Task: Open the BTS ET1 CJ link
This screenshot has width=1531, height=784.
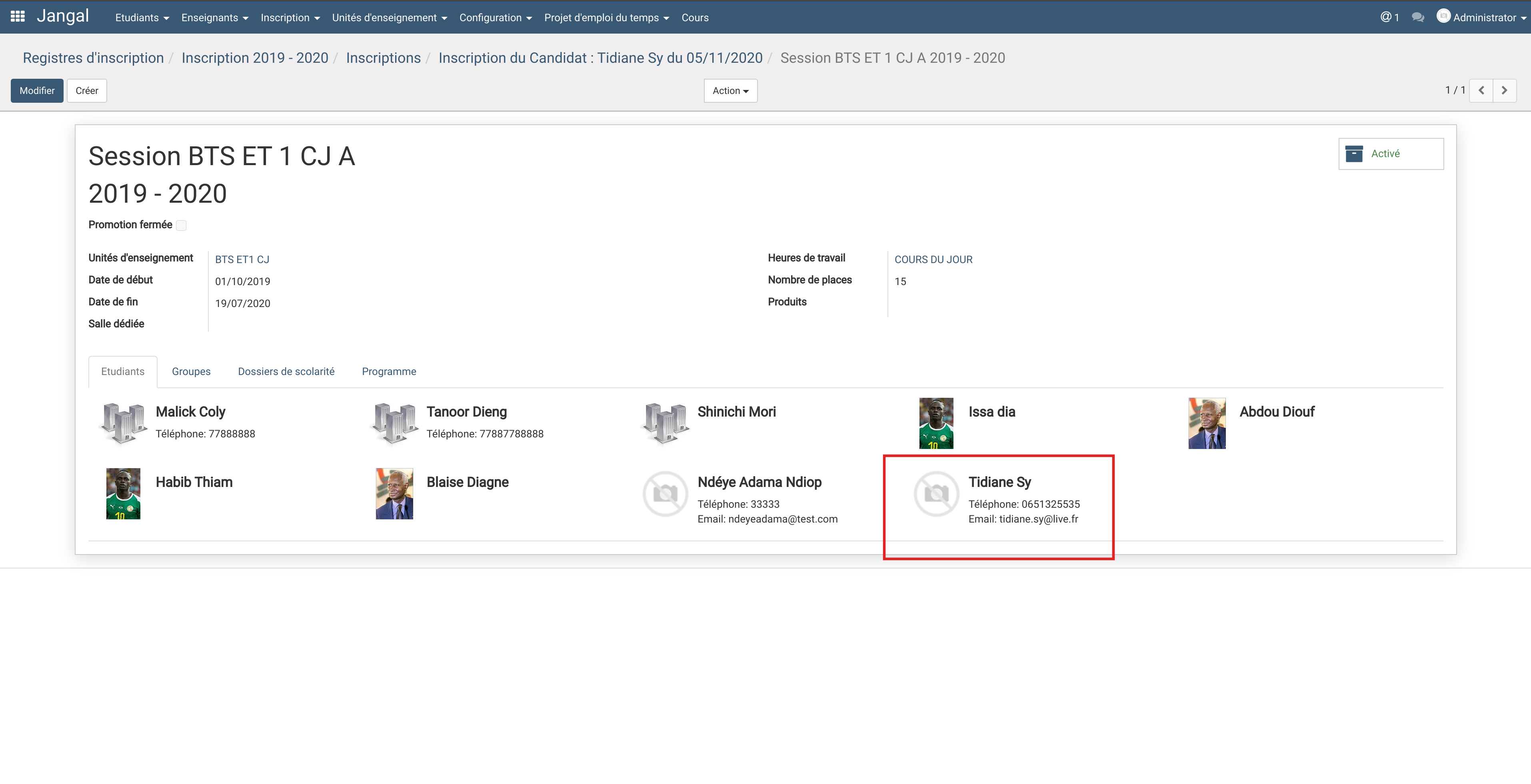Action: pos(242,259)
